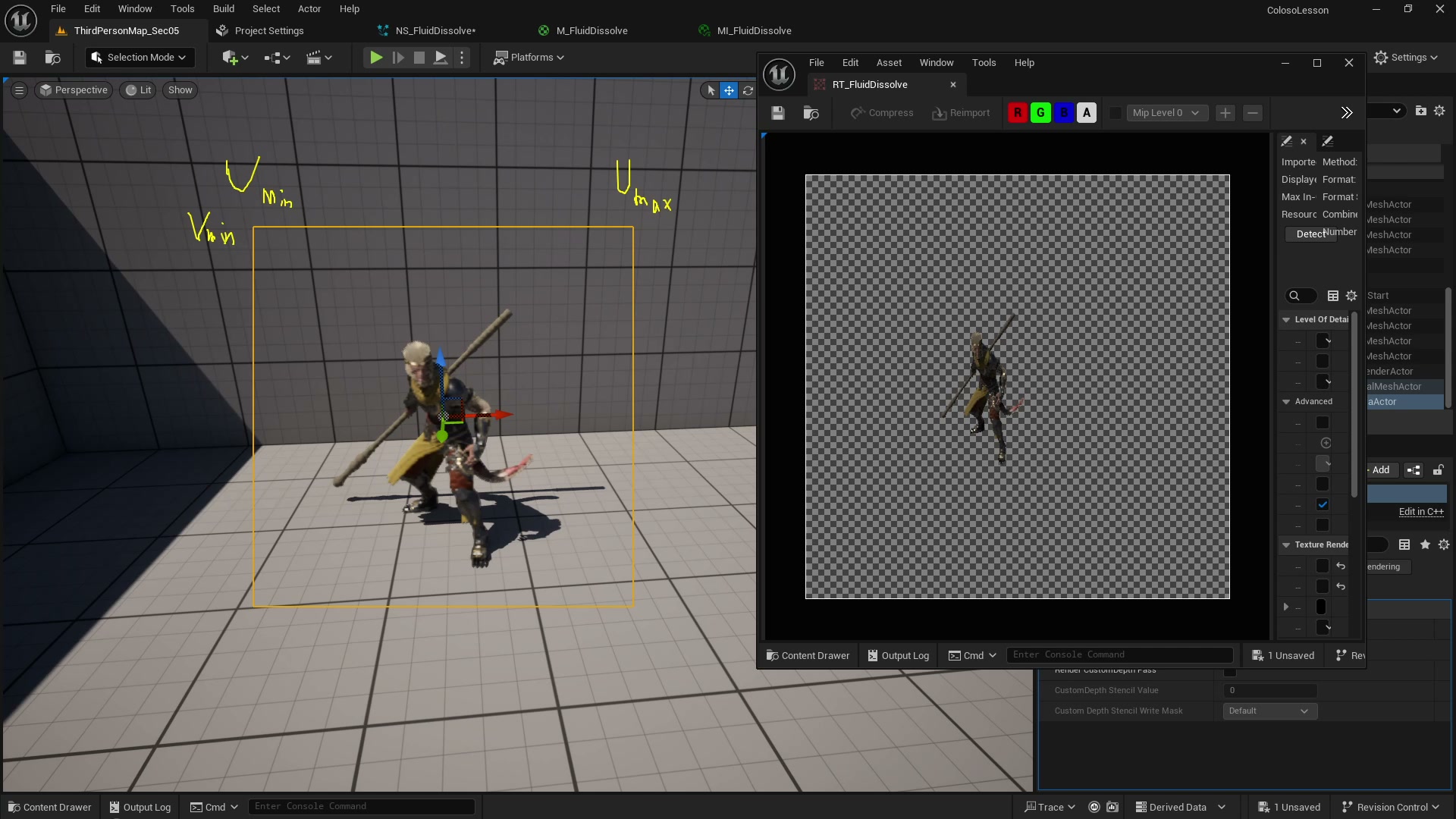Viewport: 1456px width, 819px height.
Task: Toggle the Red channel button
Action: point(1018,113)
